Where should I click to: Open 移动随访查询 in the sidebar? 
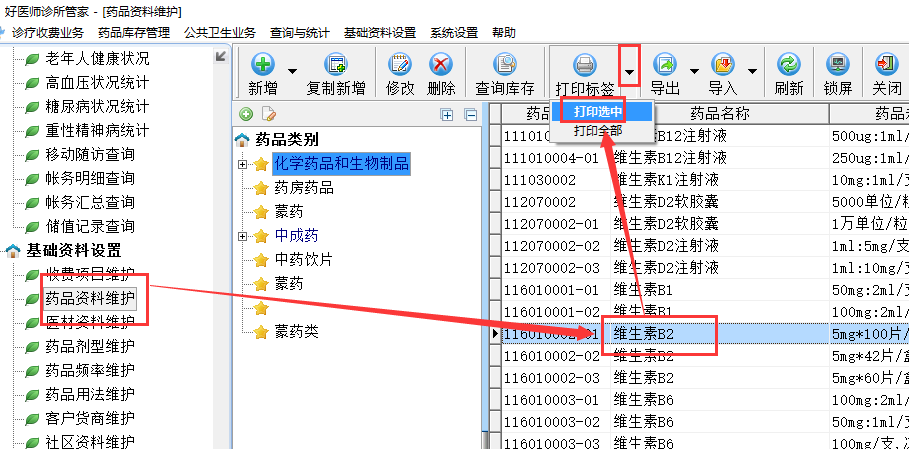tap(90, 154)
